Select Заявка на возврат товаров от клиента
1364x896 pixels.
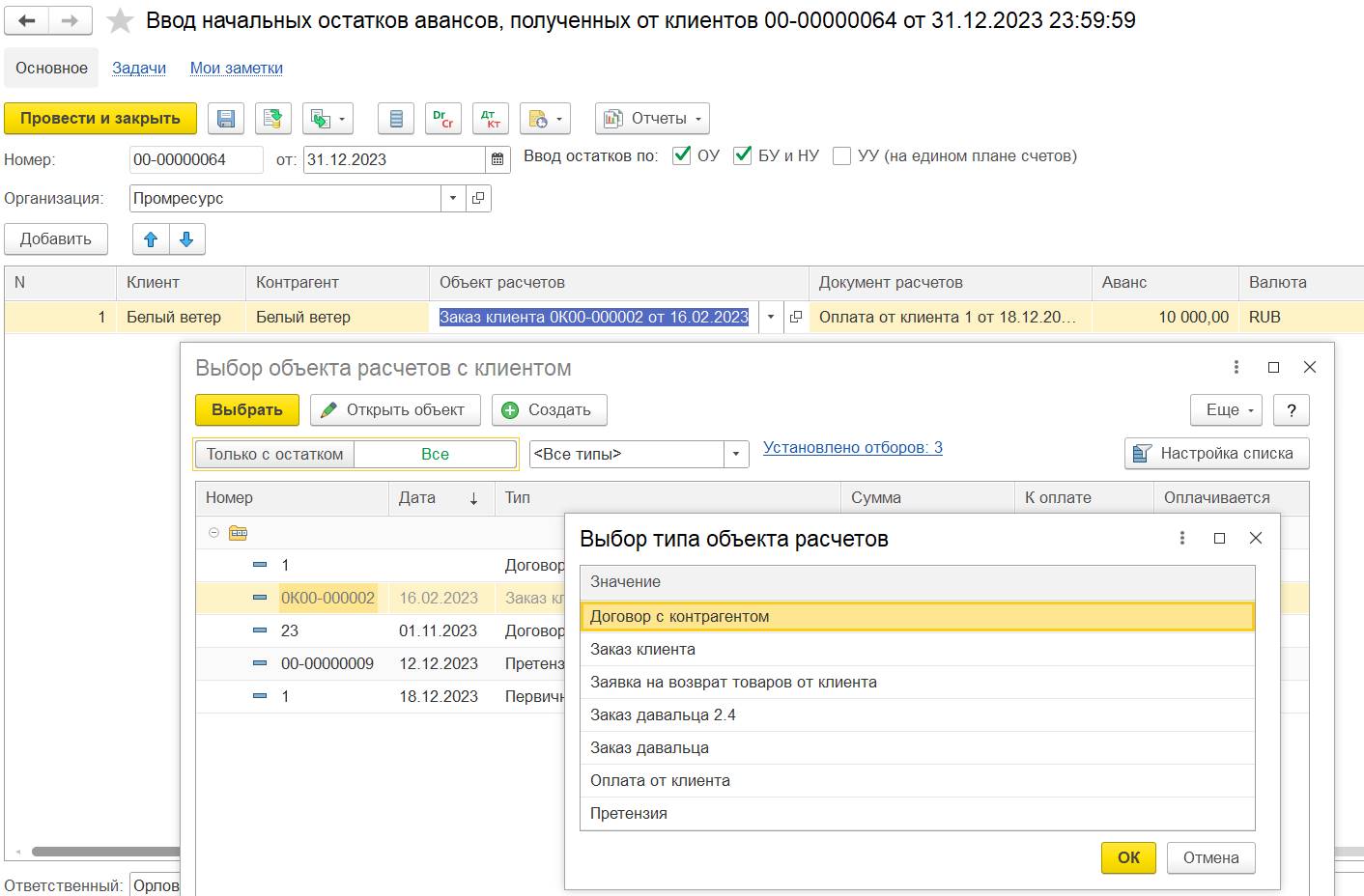coord(917,683)
